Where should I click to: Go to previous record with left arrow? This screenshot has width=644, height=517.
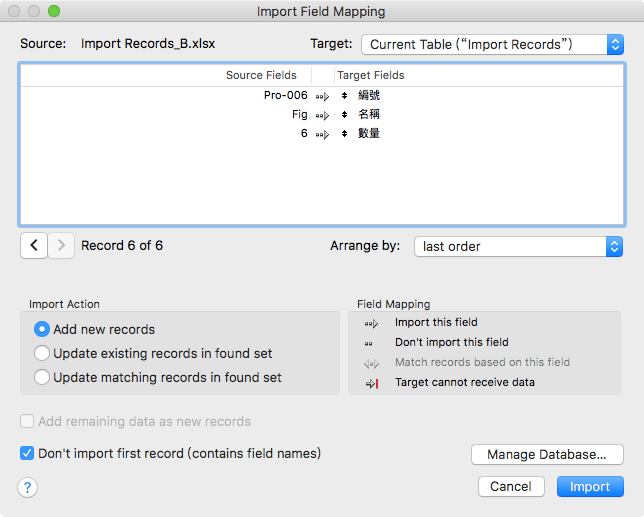click(x=33, y=246)
